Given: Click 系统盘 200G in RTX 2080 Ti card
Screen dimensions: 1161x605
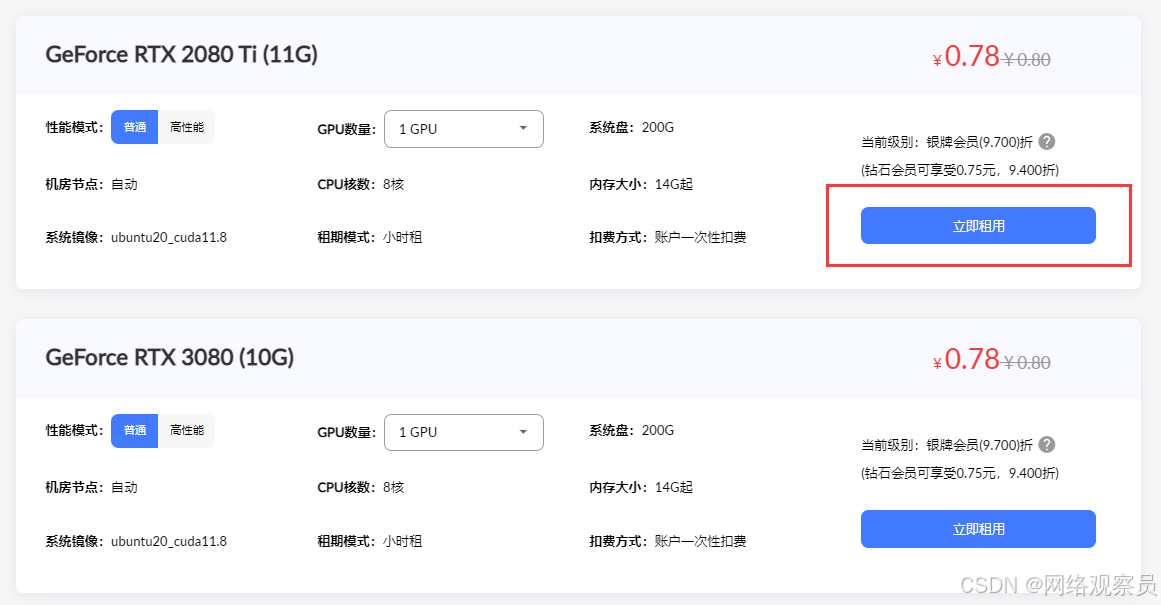Looking at the screenshot, I should coord(632,127).
